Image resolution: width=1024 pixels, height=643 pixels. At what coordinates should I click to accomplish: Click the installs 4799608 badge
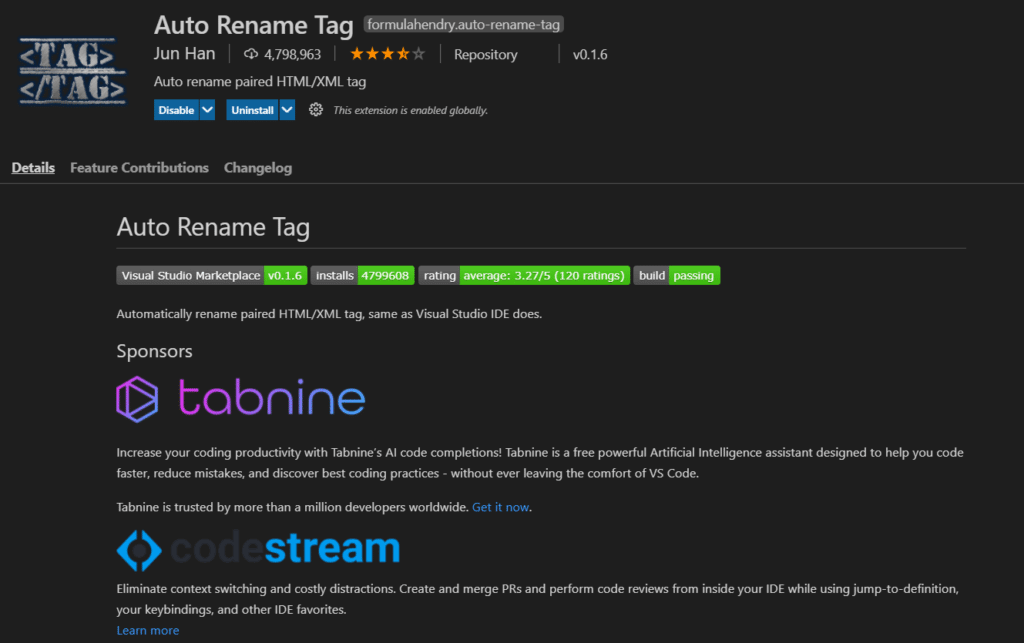coord(362,275)
